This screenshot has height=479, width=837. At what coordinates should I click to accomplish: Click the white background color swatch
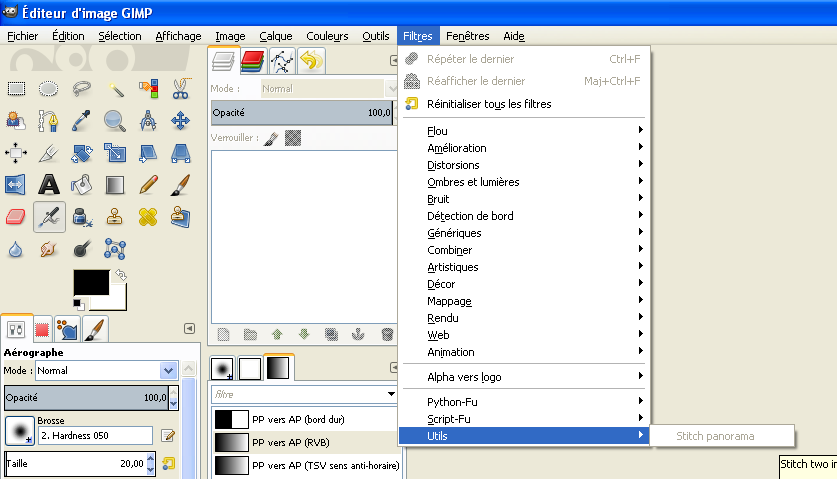pyautogui.click(x=116, y=301)
